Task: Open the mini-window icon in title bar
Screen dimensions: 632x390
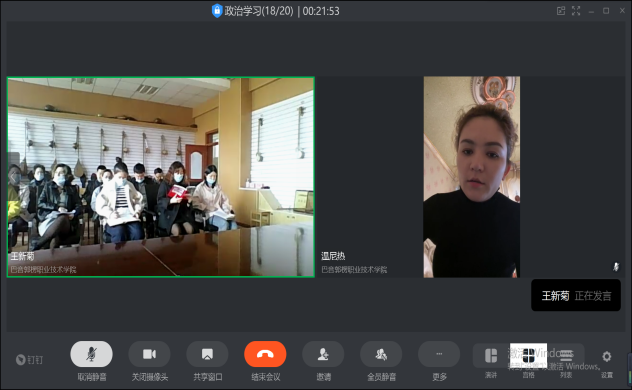Action: click(x=561, y=11)
